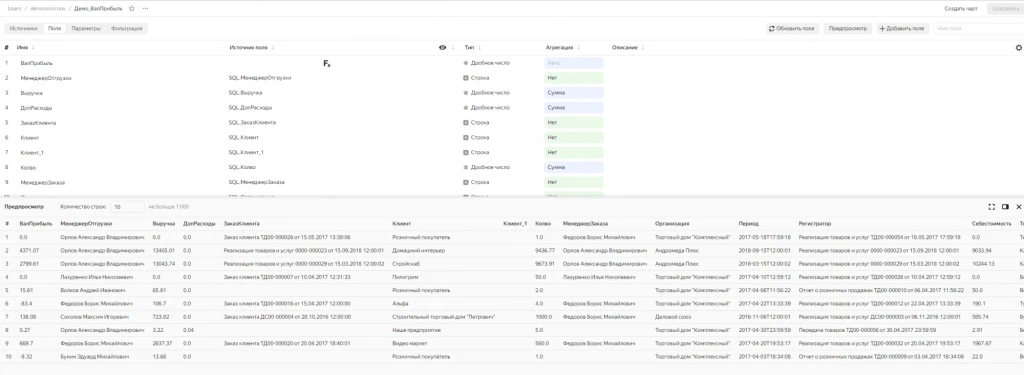This screenshot has width=1024, height=375.
Task: Click the Fx formula icon for ВалПрибыль
Action: [x=327, y=63]
